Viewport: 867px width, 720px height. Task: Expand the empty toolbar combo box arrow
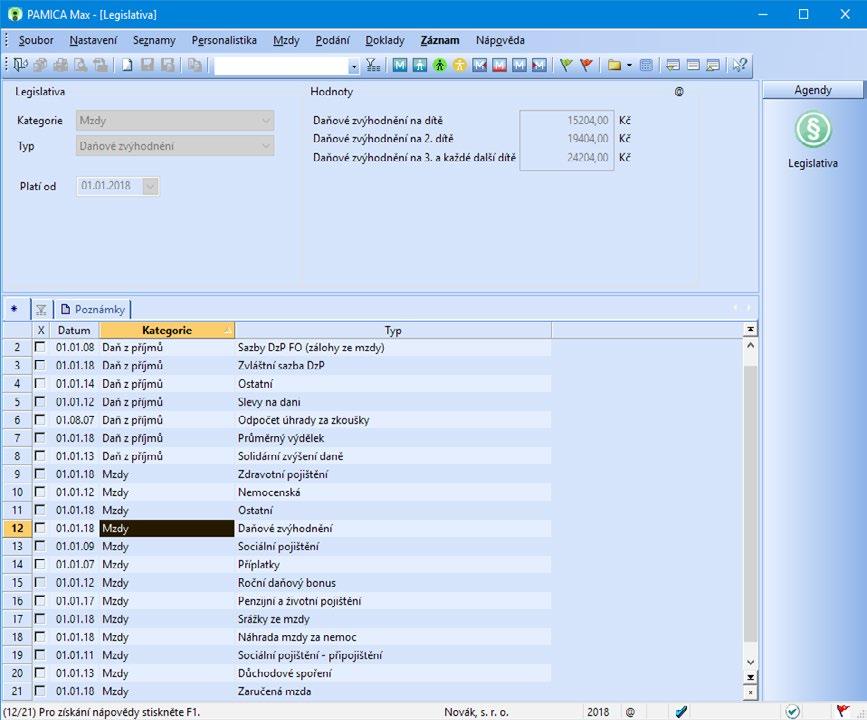pos(354,66)
